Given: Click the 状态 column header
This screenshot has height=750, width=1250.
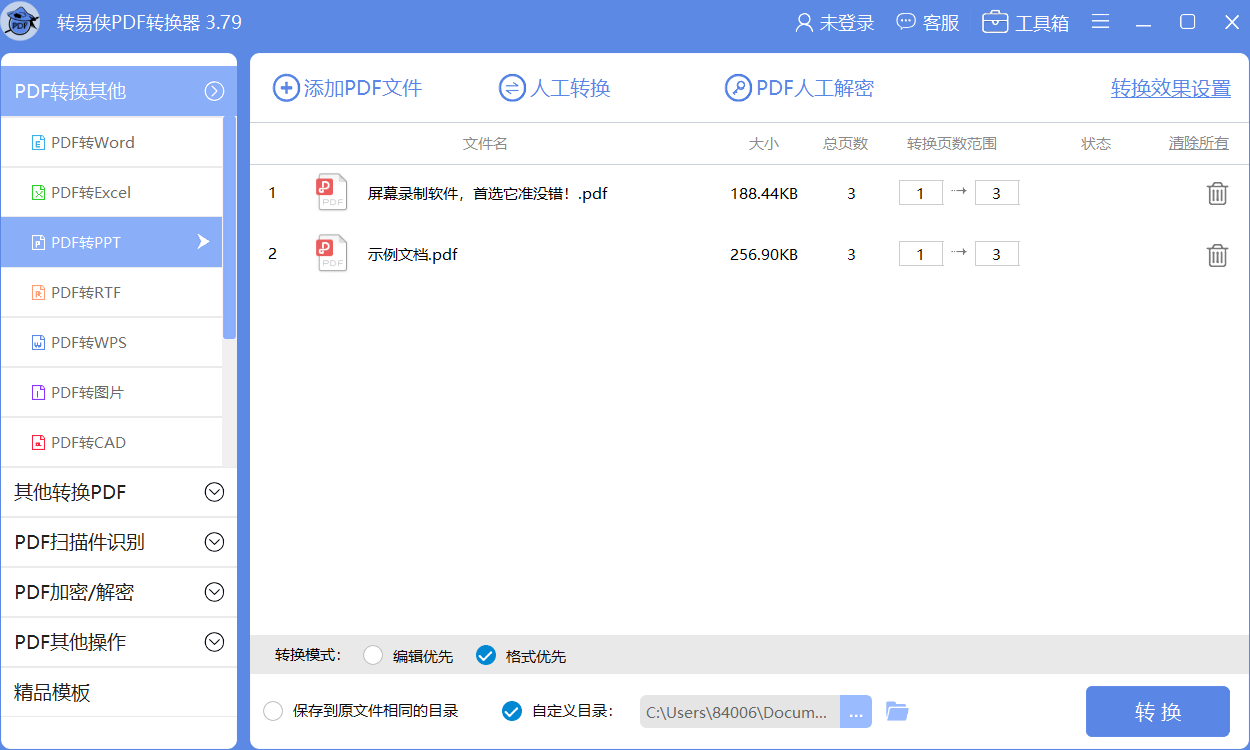Looking at the screenshot, I should (1096, 144).
